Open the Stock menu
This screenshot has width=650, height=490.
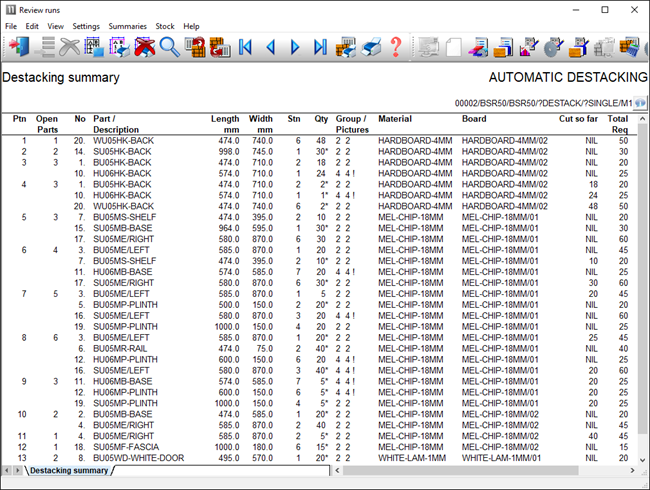point(165,25)
